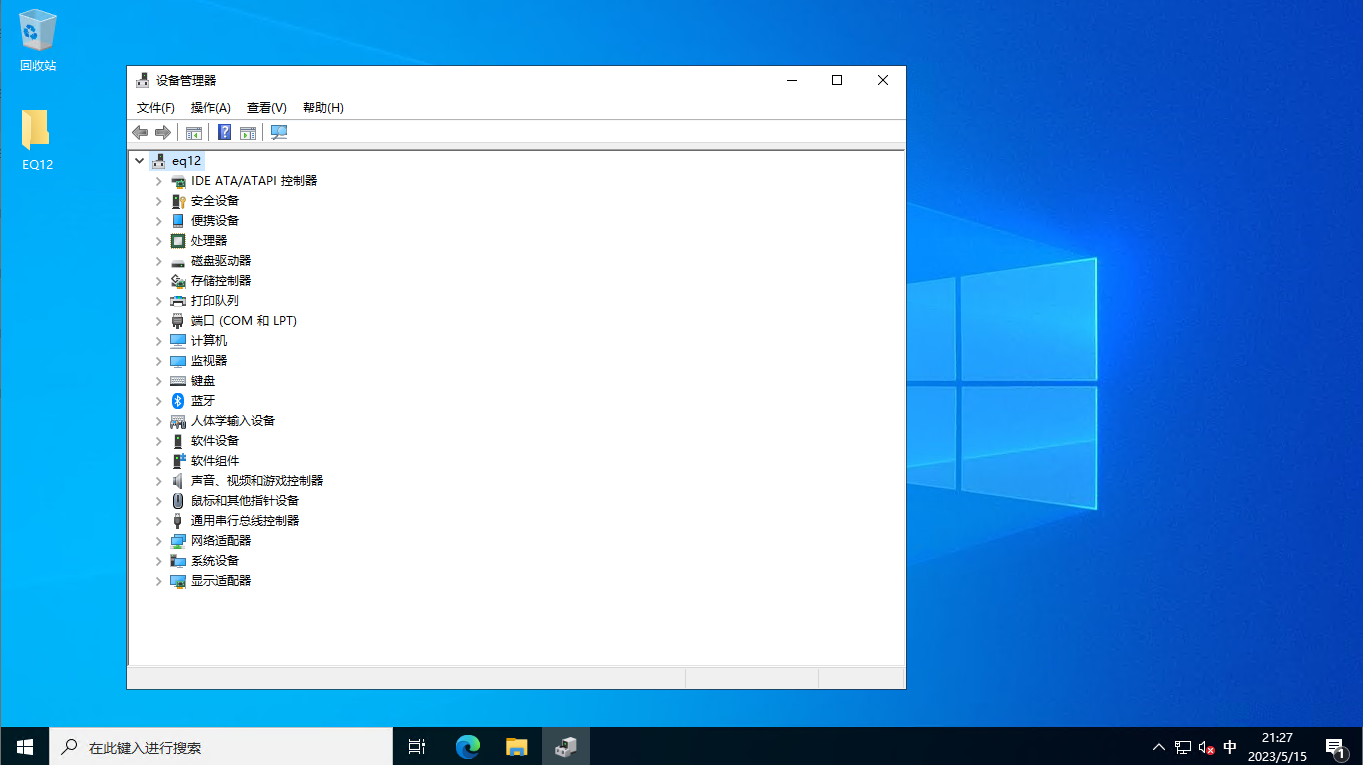Select the Bluetooth (蓝牙) device icon
The width and height of the screenshot is (1363, 765).
pyautogui.click(x=178, y=400)
